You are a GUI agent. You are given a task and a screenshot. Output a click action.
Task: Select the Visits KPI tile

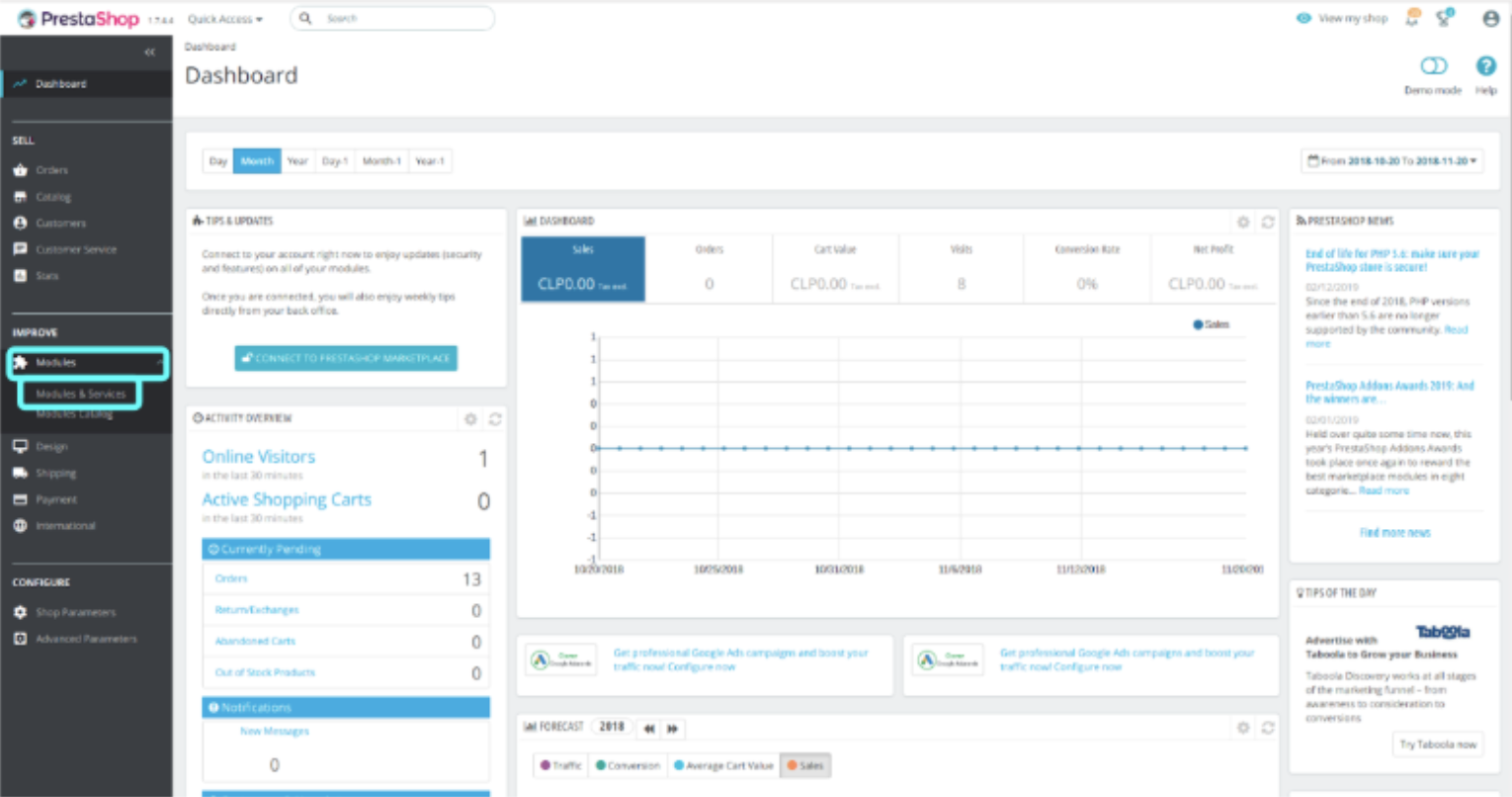click(962, 269)
